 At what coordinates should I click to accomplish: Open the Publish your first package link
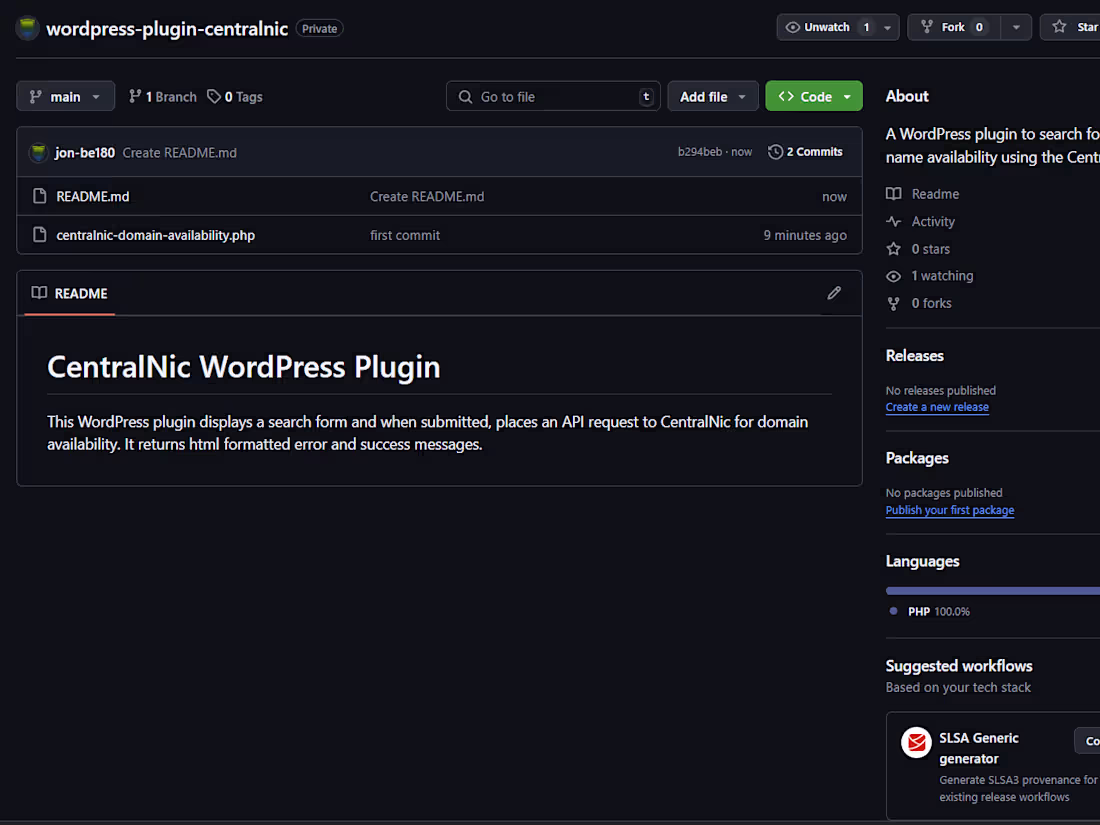coord(949,509)
